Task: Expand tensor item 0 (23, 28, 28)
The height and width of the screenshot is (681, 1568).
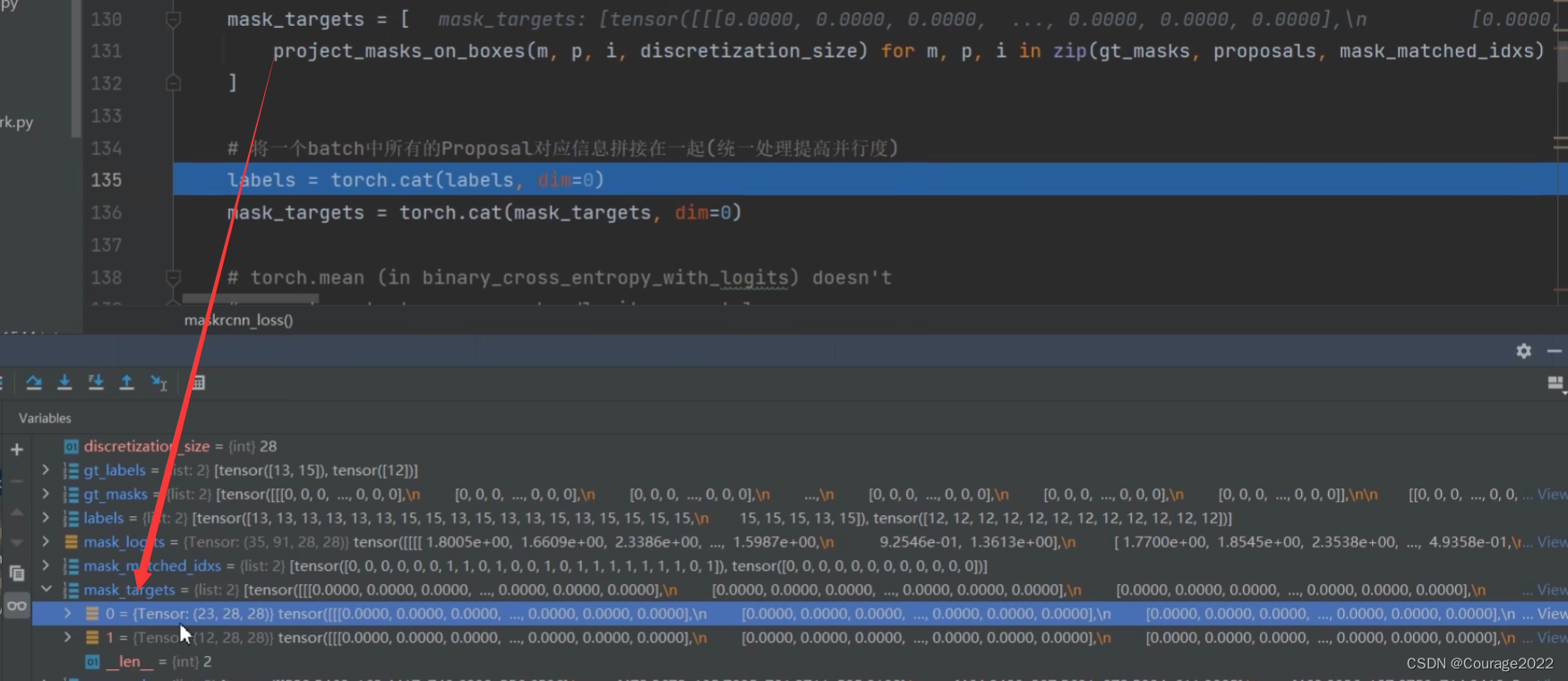Action: (x=67, y=614)
